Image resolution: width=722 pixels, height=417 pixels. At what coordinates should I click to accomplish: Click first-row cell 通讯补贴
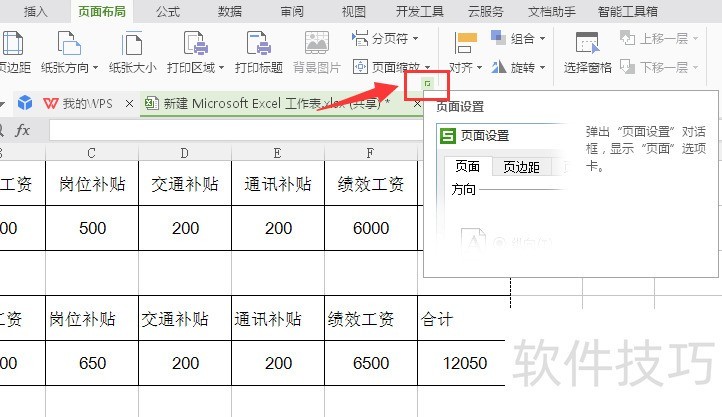(278, 184)
